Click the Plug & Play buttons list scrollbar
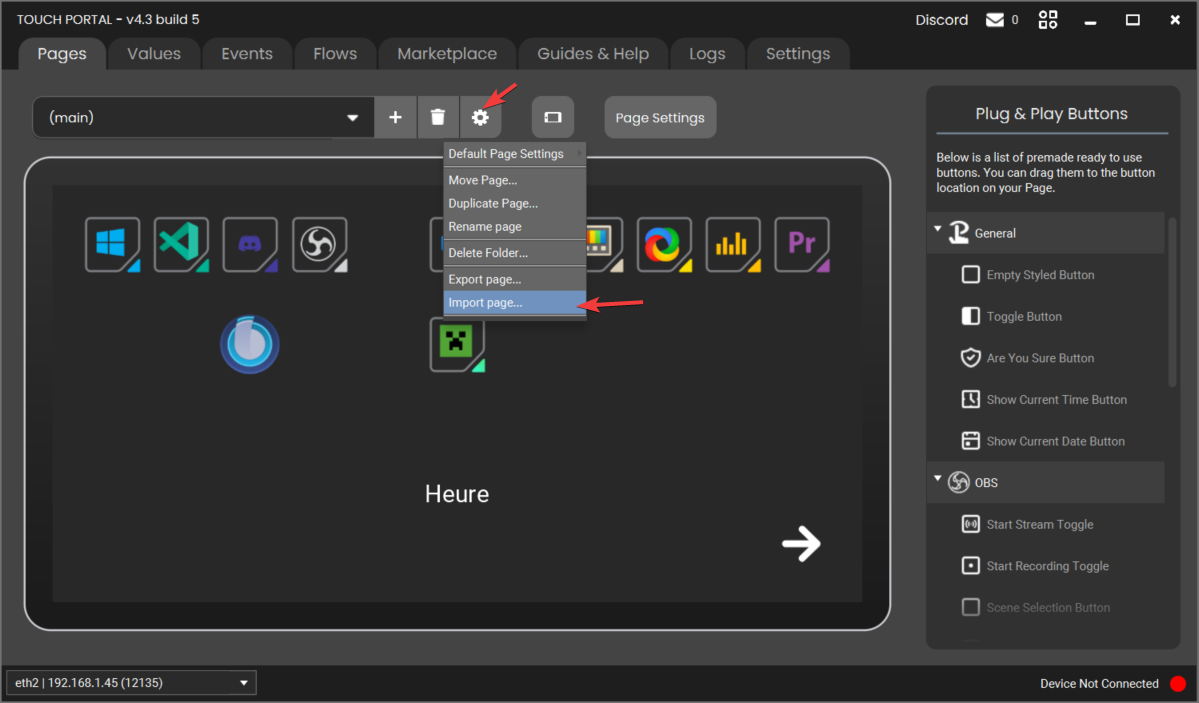 tap(1172, 301)
